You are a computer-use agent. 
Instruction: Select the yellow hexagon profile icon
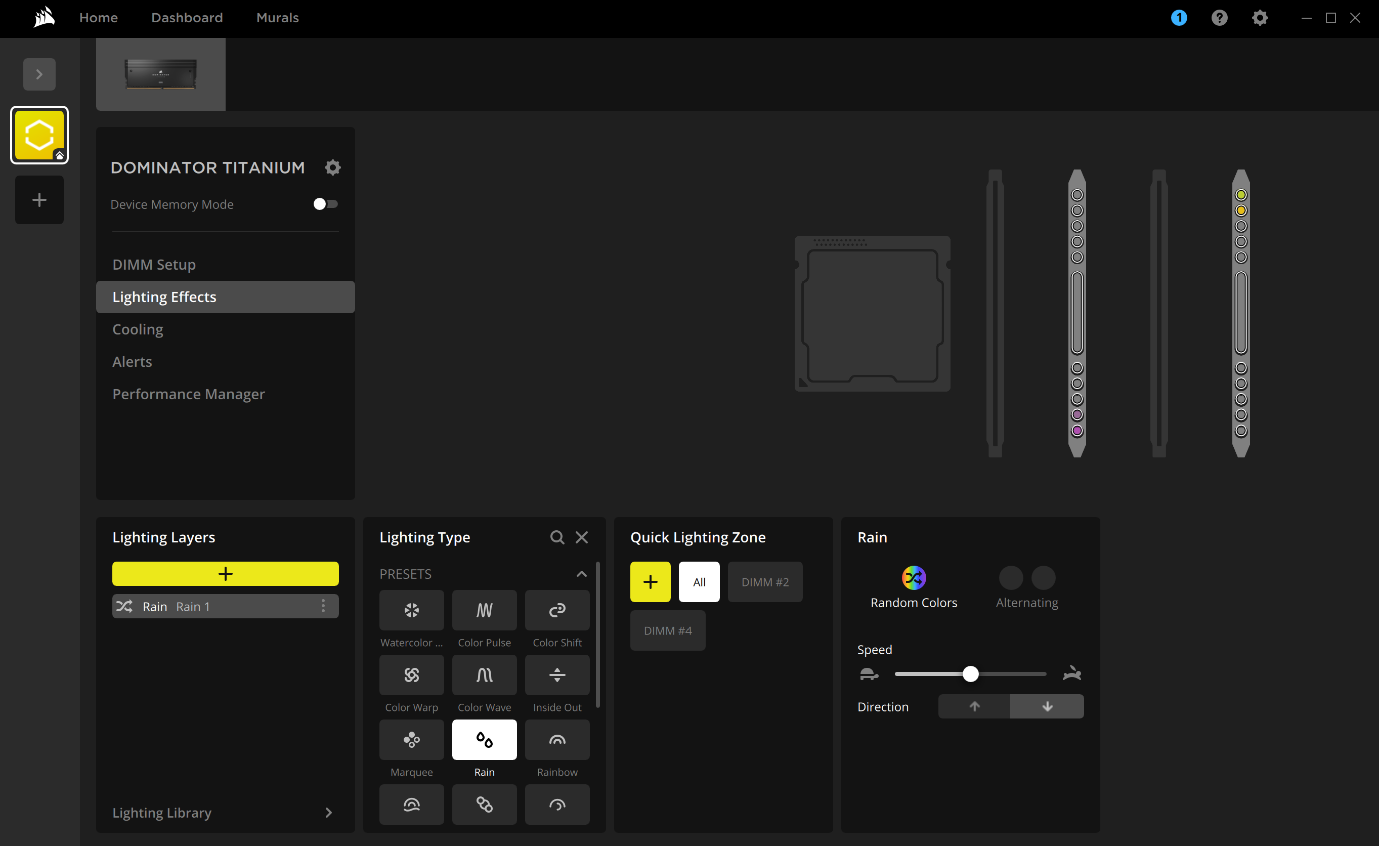point(40,135)
